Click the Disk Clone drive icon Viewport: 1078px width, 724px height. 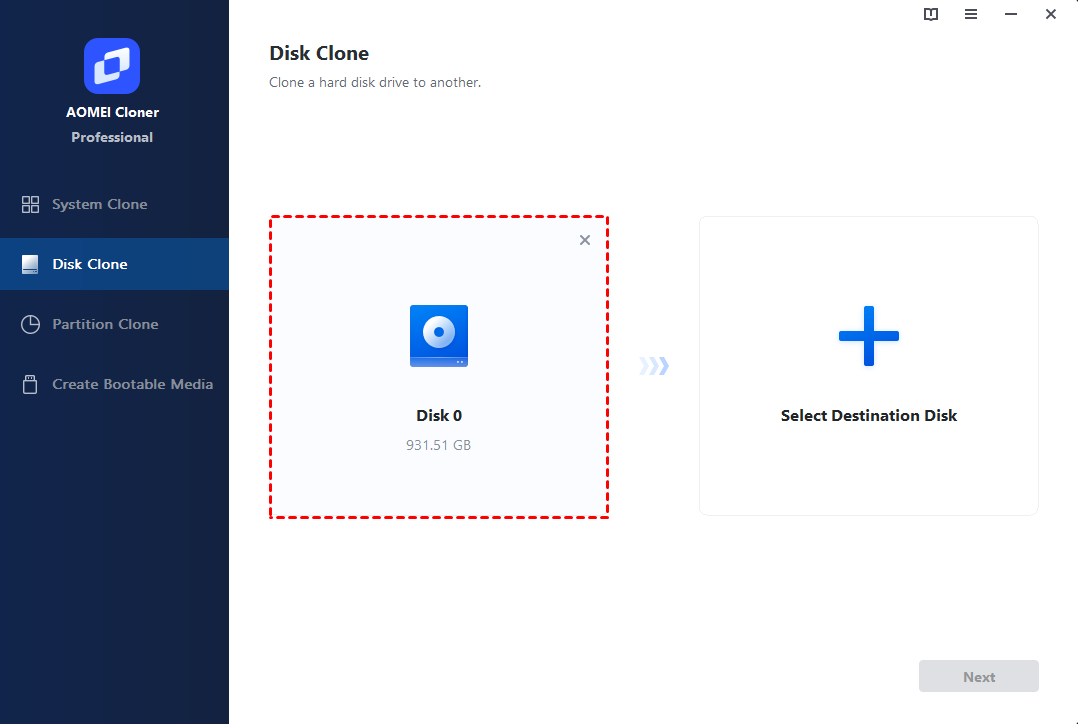30,264
